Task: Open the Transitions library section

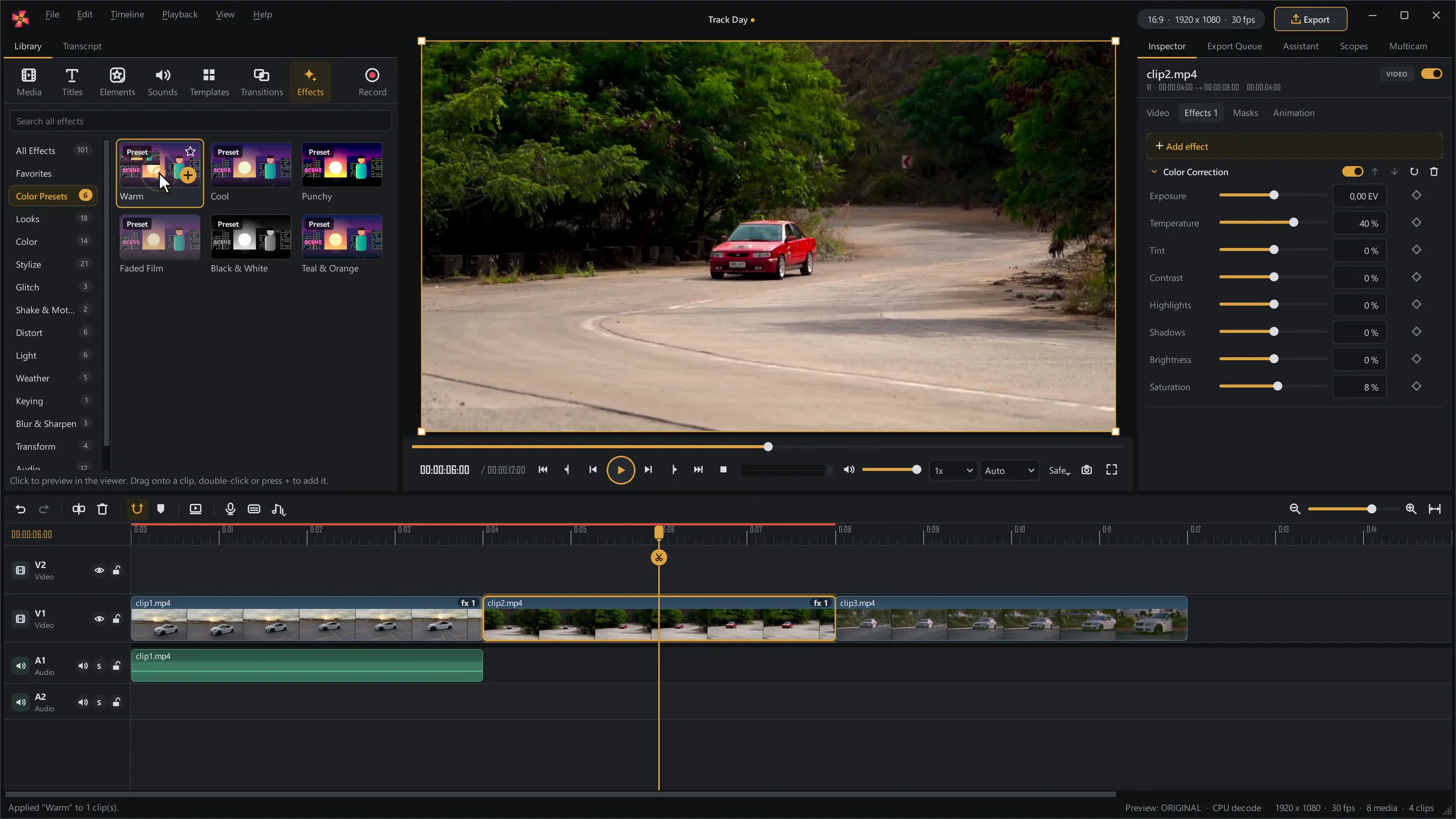Action: [262, 82]
